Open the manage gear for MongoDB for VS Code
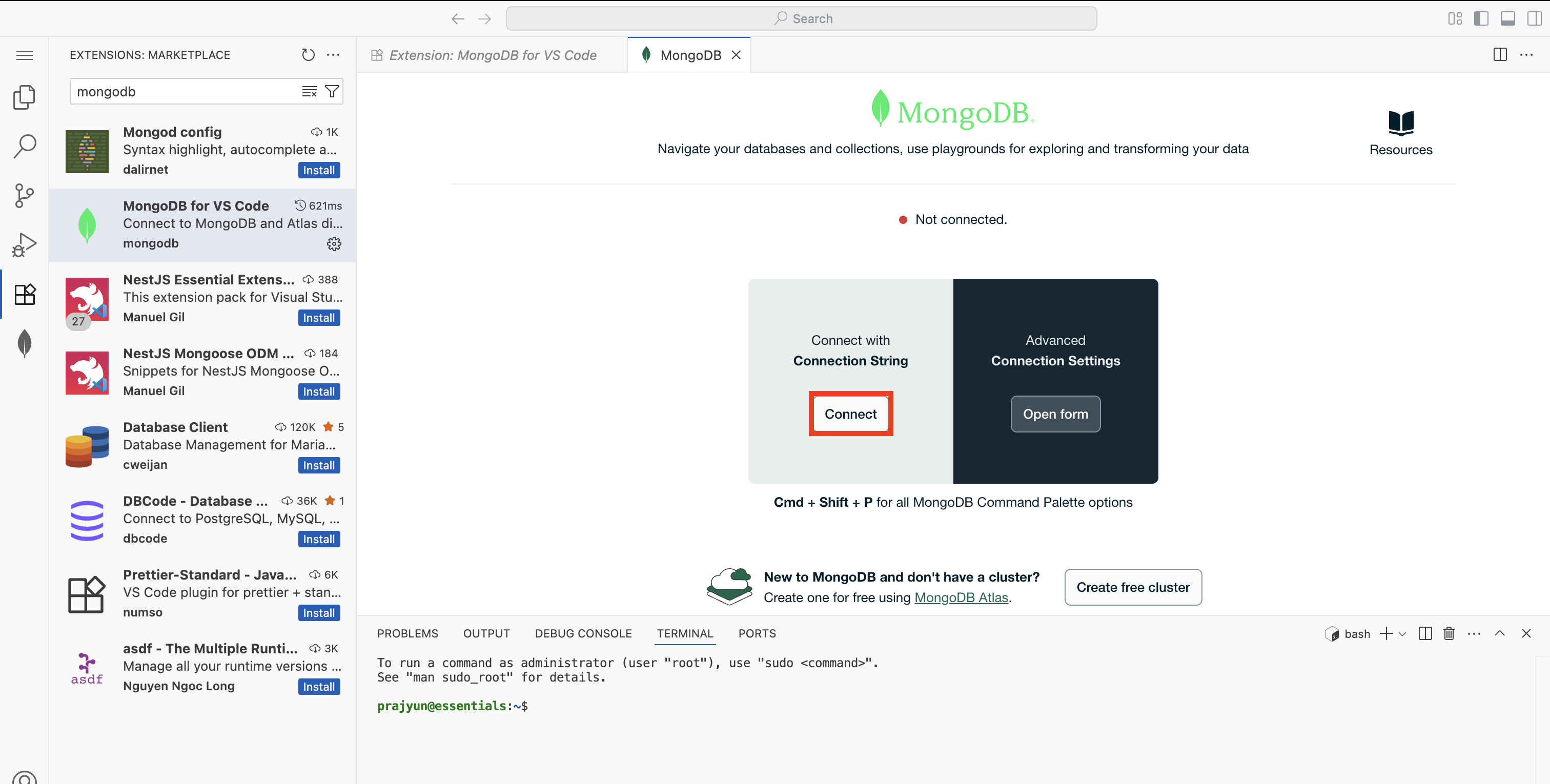 (x=334, y=243)
